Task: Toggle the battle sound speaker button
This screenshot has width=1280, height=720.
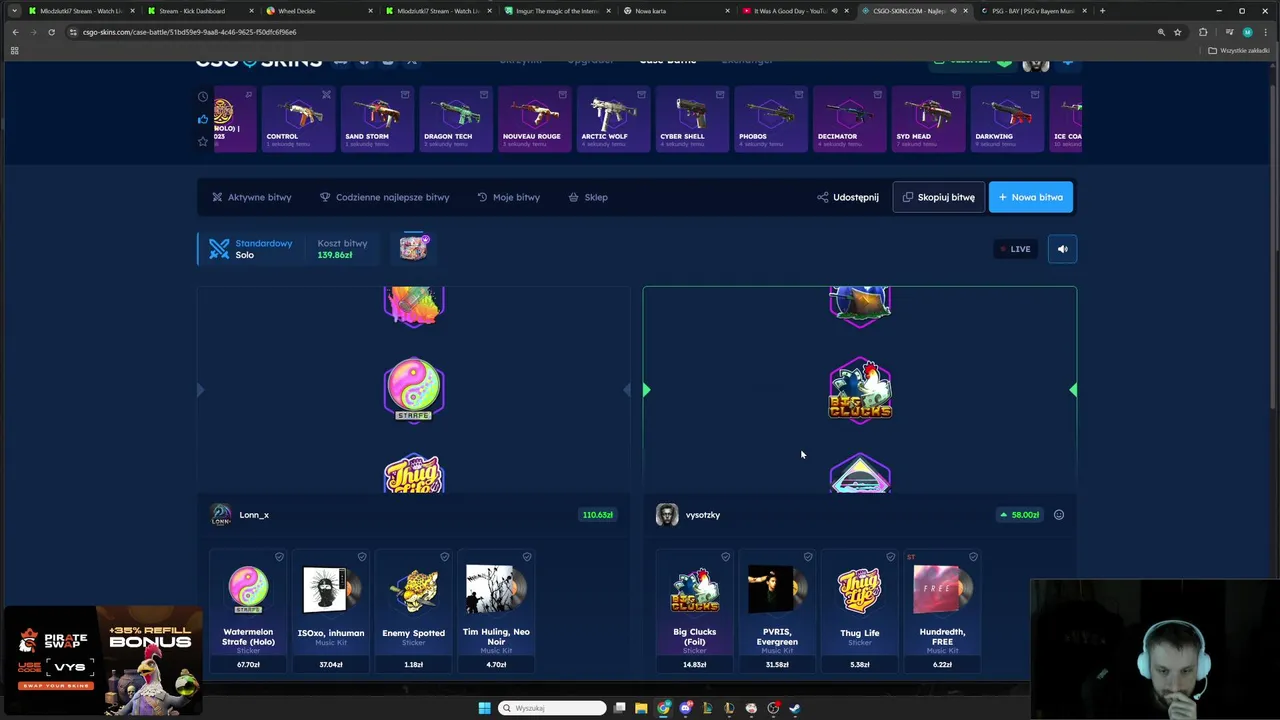Action: pyautogui.click(x=1062, y=249)
